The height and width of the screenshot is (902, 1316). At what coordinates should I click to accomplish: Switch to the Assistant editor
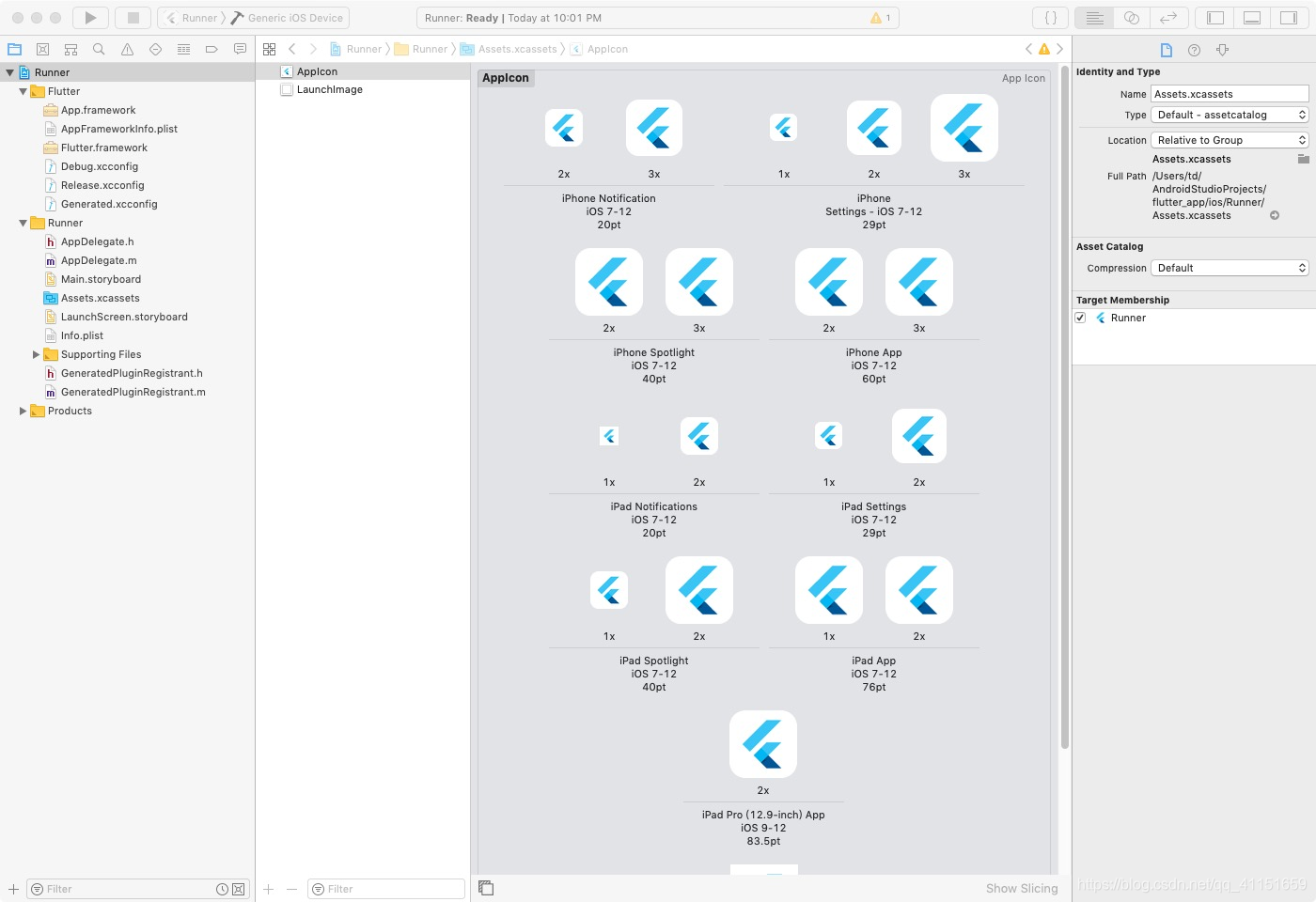coord(1132,18)
